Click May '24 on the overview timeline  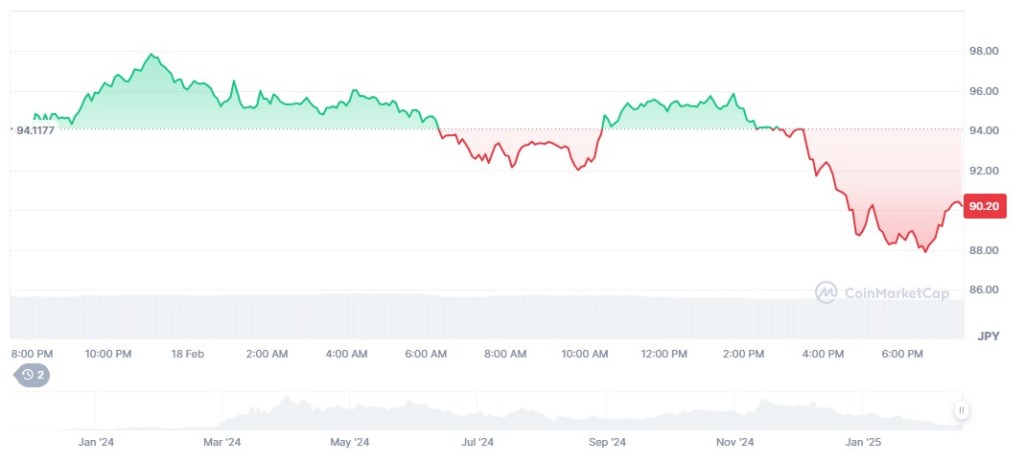coord(350,441)
